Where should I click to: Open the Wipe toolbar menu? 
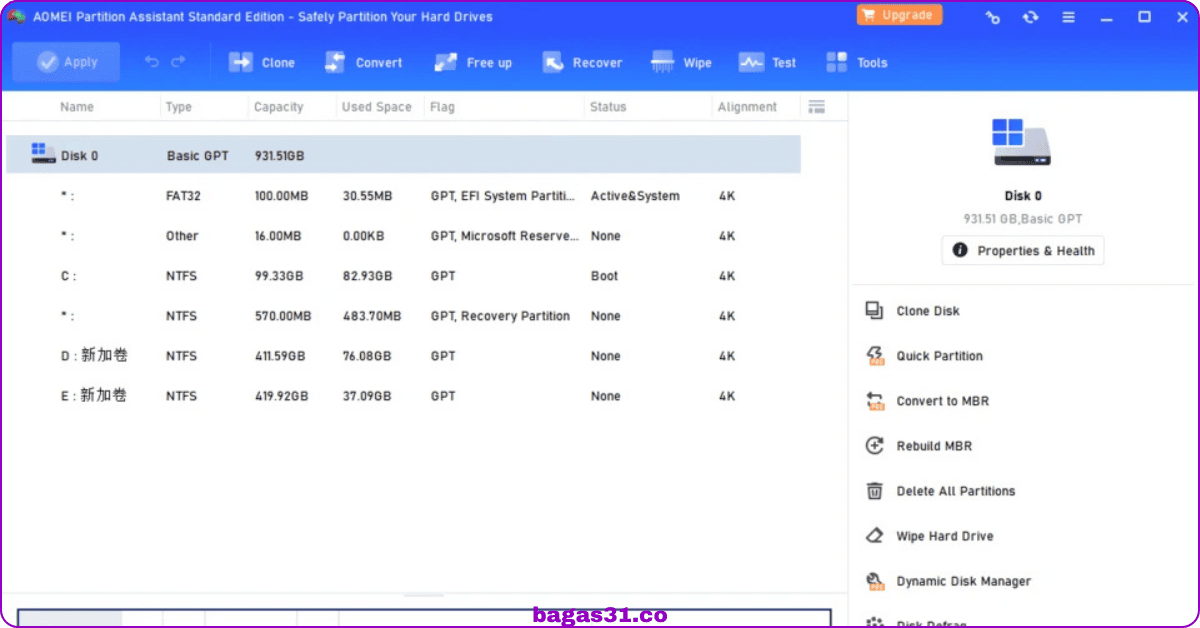(x=681, y=63)
